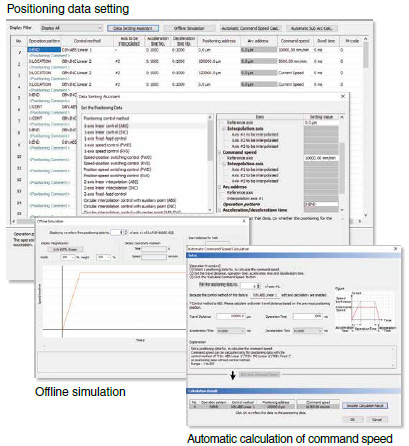Choose Position-speed switching control (RVS)
Screen dimensions: 409x446
tap(116, 175)
